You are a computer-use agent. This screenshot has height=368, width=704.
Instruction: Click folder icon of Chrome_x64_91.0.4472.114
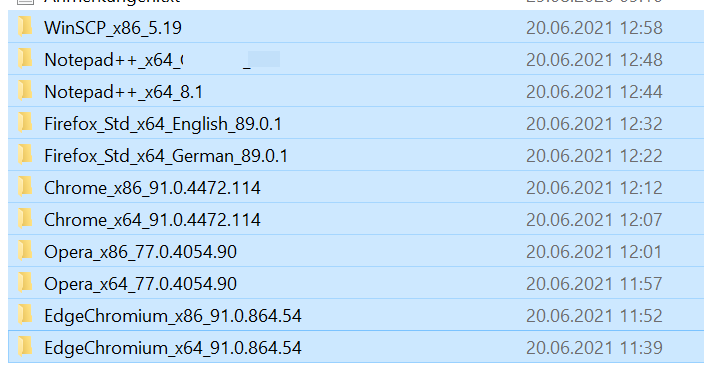tap(25, 219)
